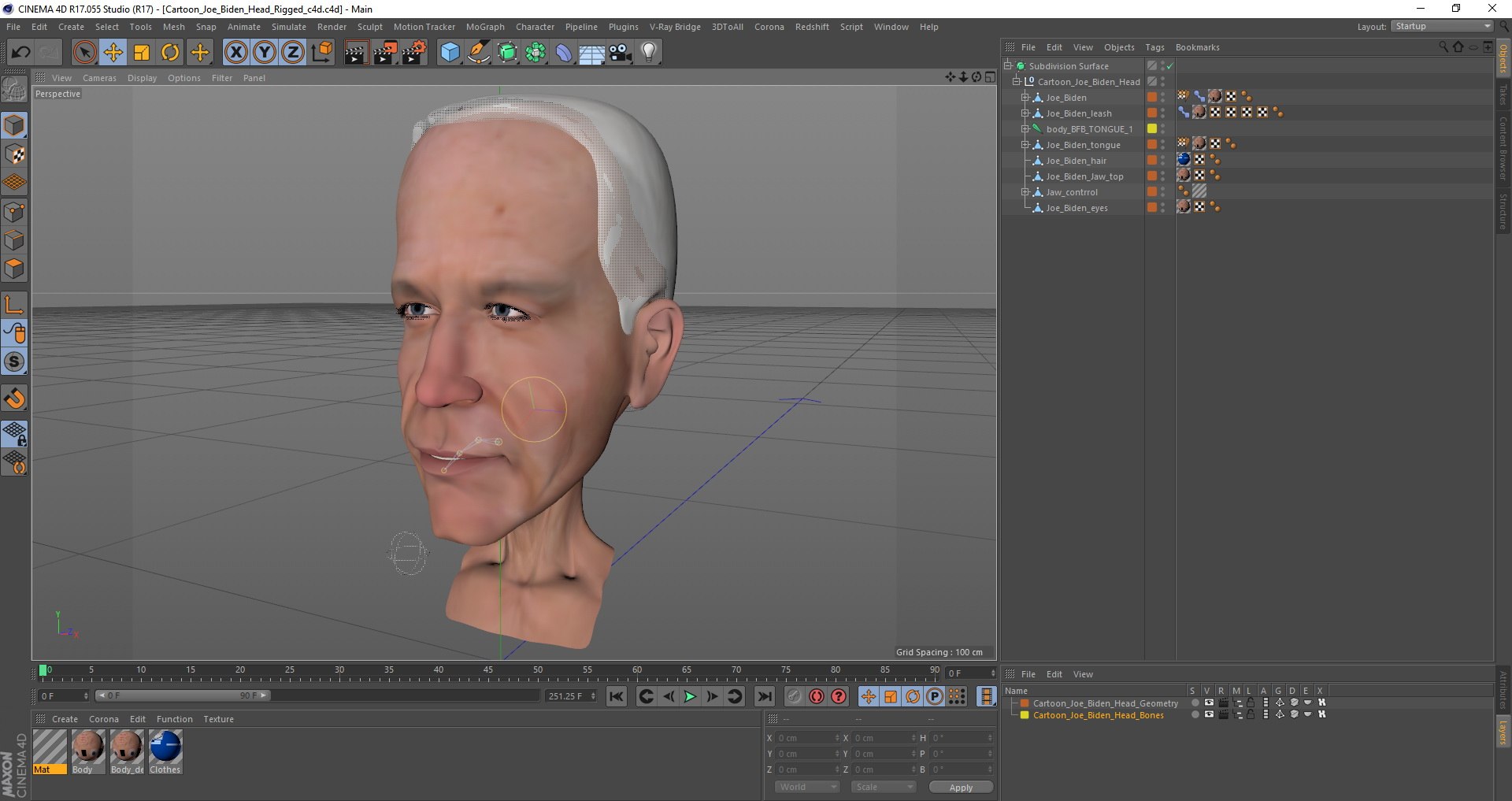The height and width of the screenshot is (801, 1512).
Task: Open the Object Manager Tags menu
Action: tap(1154, 47)
